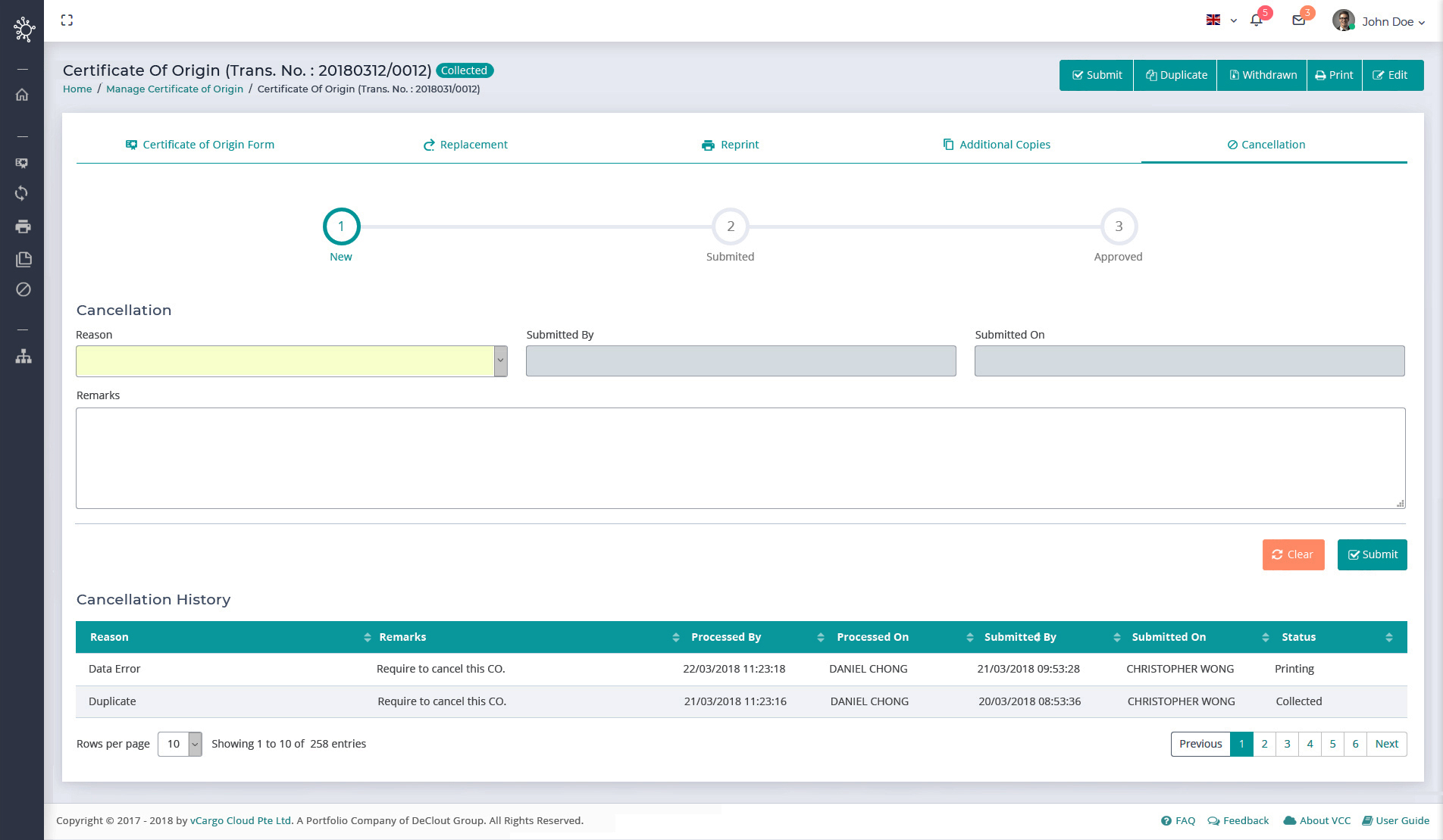Click the sidebar replacement refresh icon

click(x=23, y=194)
